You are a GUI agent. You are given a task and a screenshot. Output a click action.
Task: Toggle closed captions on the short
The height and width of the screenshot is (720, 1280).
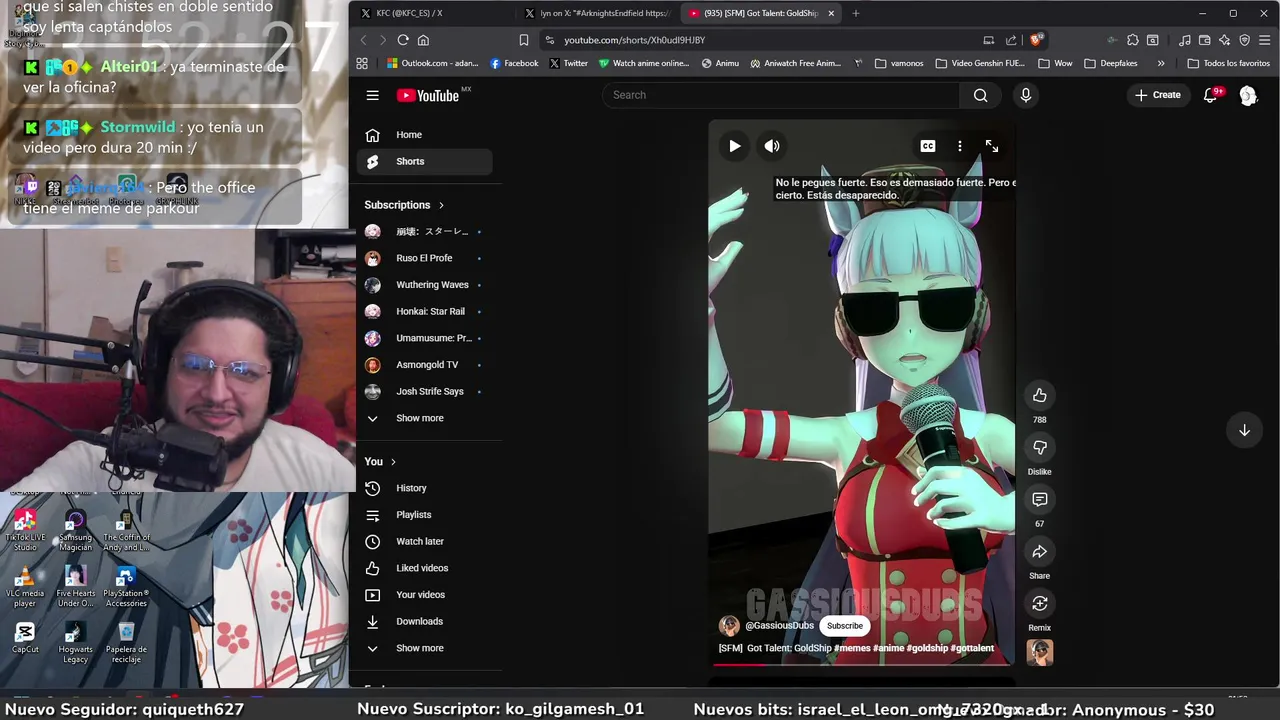(x=928, y=146)
